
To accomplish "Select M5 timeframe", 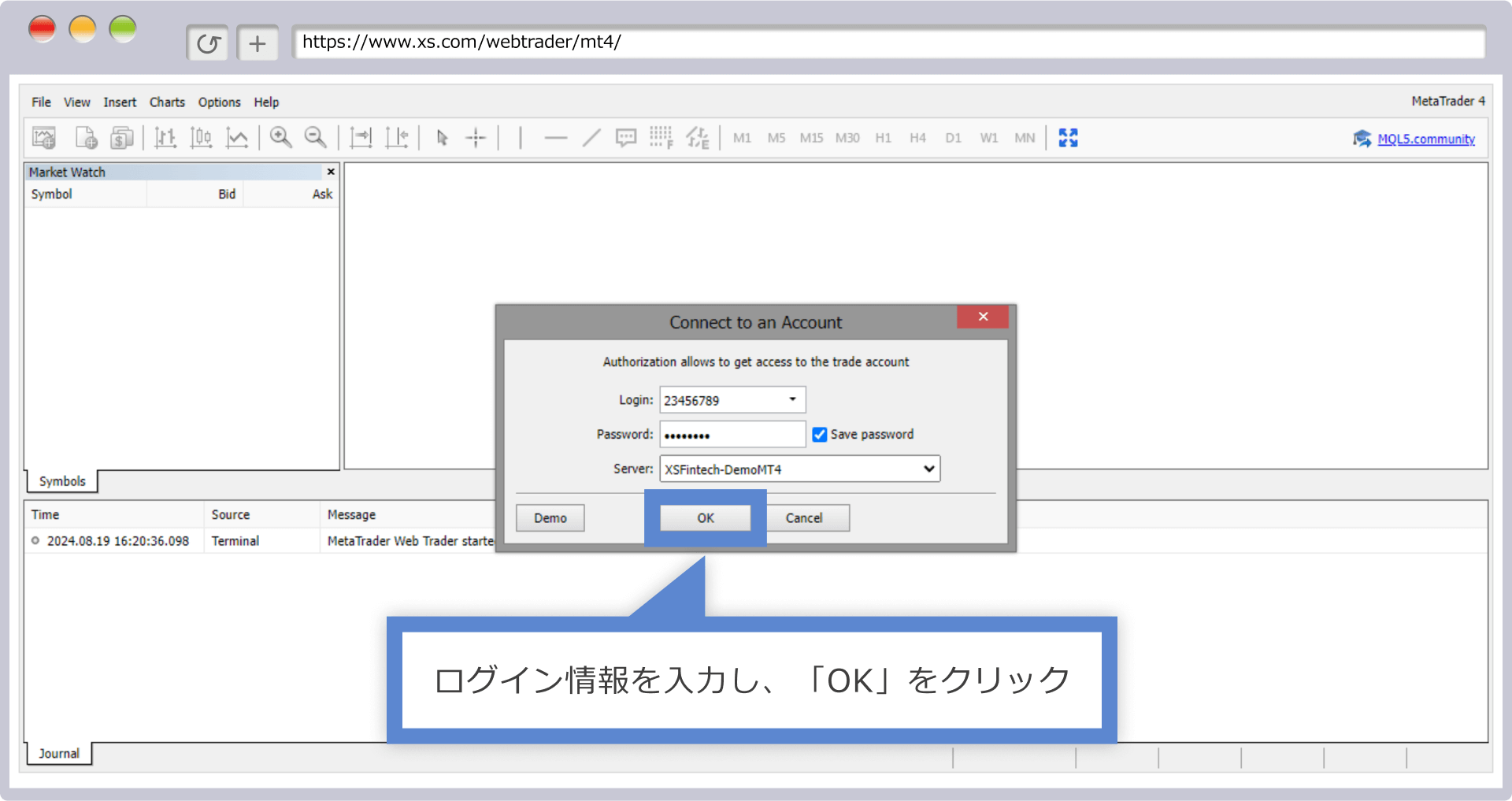I will coord(776,138).
